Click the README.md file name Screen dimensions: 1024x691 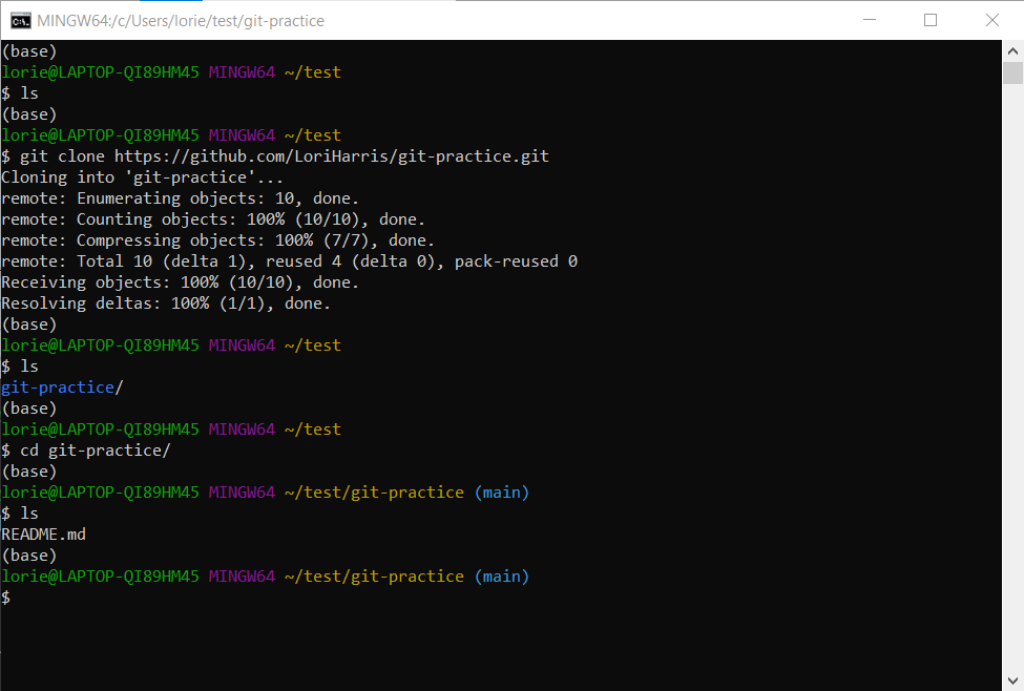point(44,535)
